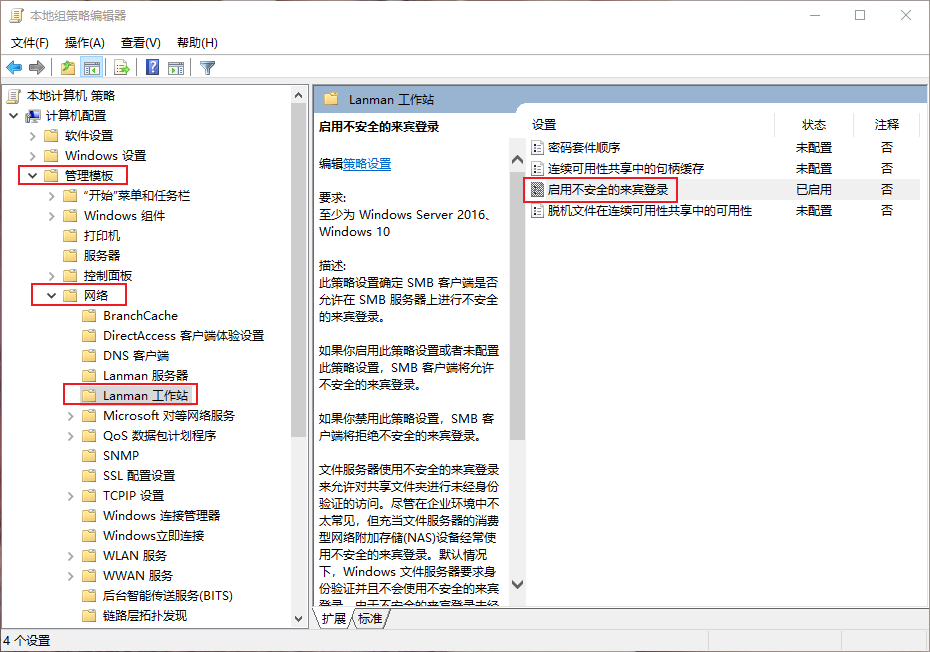Screen dimensions: 930x652
Task: Expand the 软件设置 node
Action: tap(33, 136)
